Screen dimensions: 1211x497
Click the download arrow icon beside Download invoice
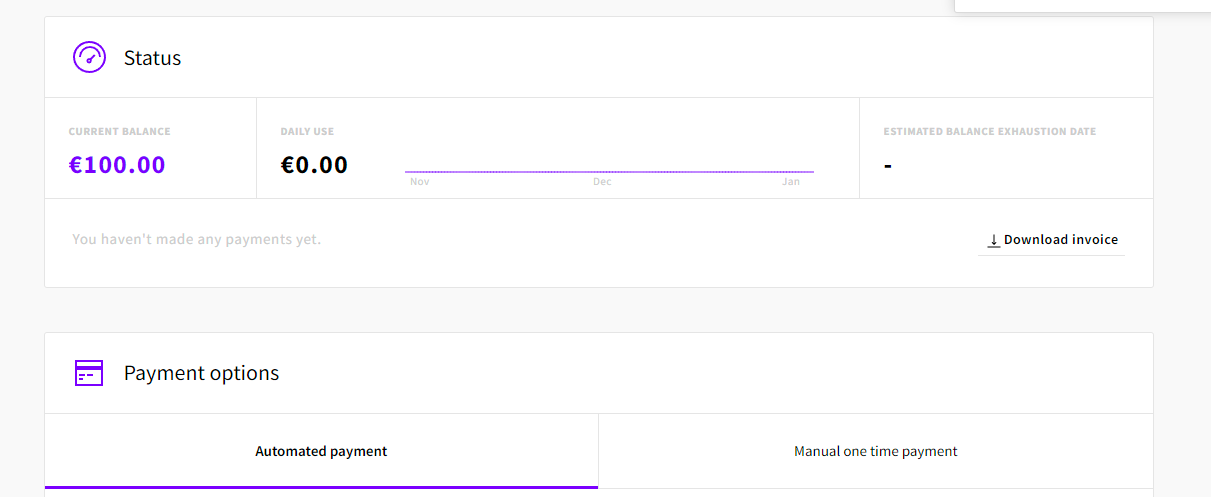click(x=993, y=241)
